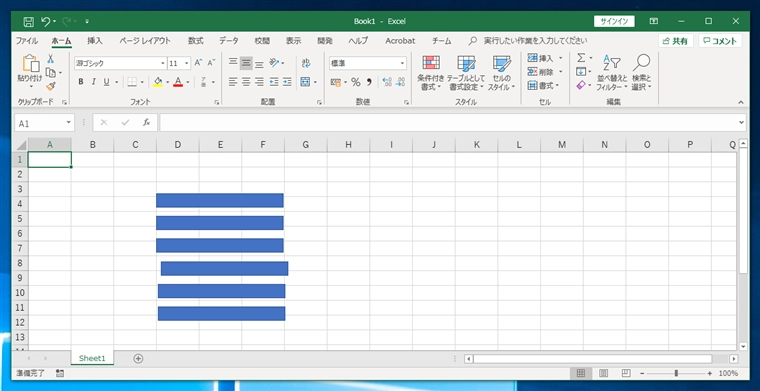This screenshot has height=391, width=760.
Task: Click the 共有 share button
Action: pos(675,41)
